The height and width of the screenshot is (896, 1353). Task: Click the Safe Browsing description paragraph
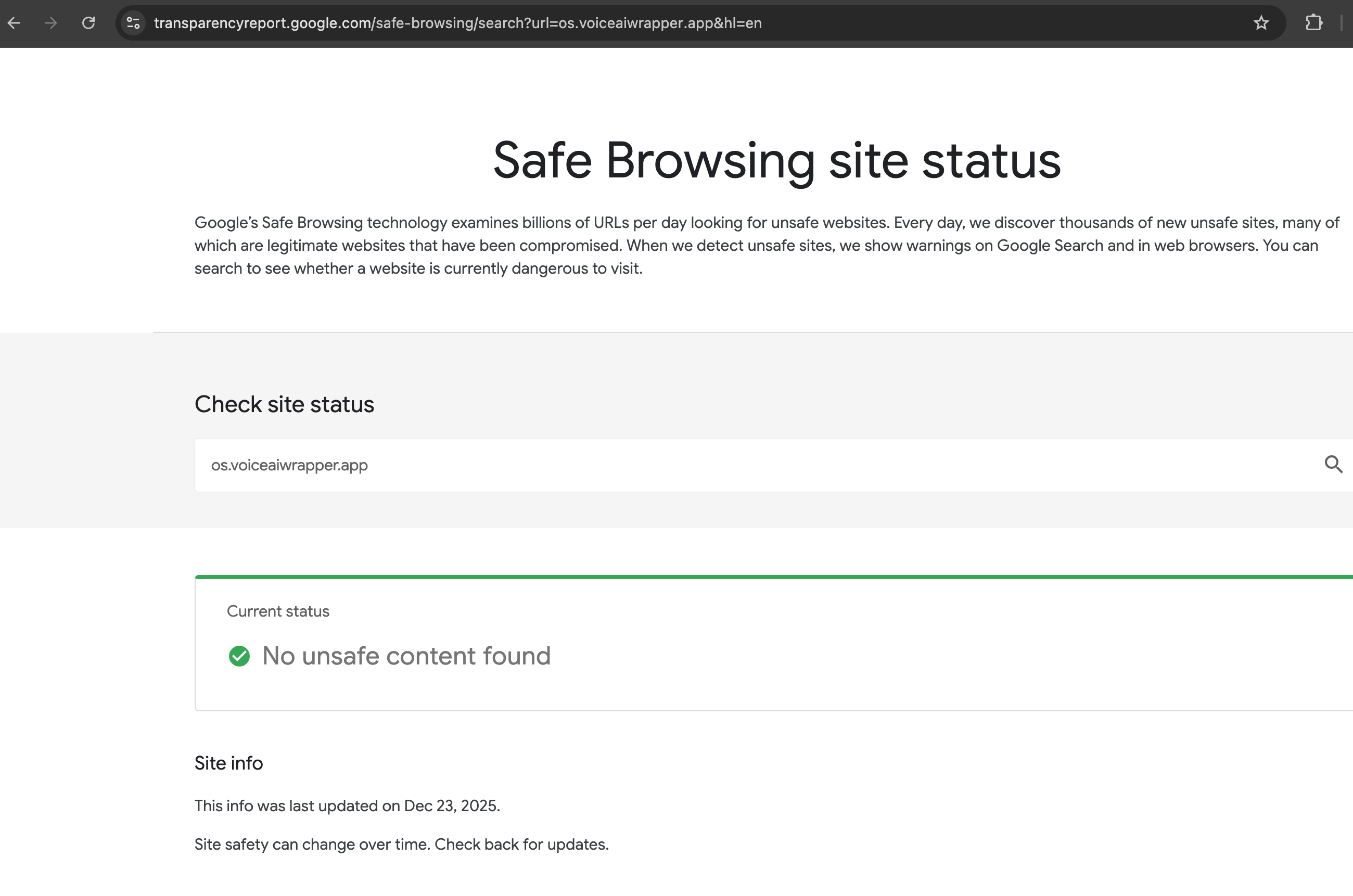coord(765,245)
